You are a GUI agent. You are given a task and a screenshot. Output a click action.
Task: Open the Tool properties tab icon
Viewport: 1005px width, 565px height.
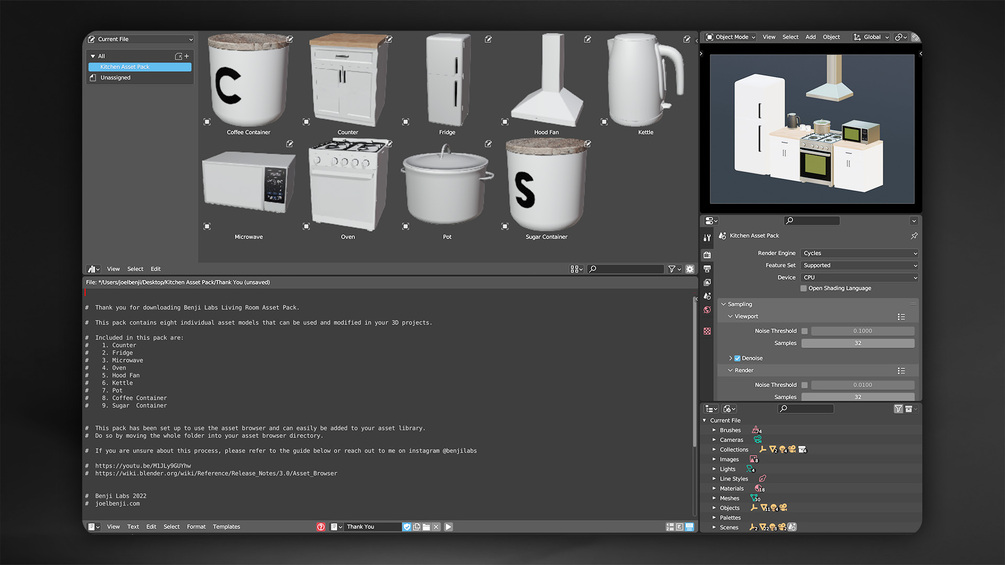pos(707,238)
